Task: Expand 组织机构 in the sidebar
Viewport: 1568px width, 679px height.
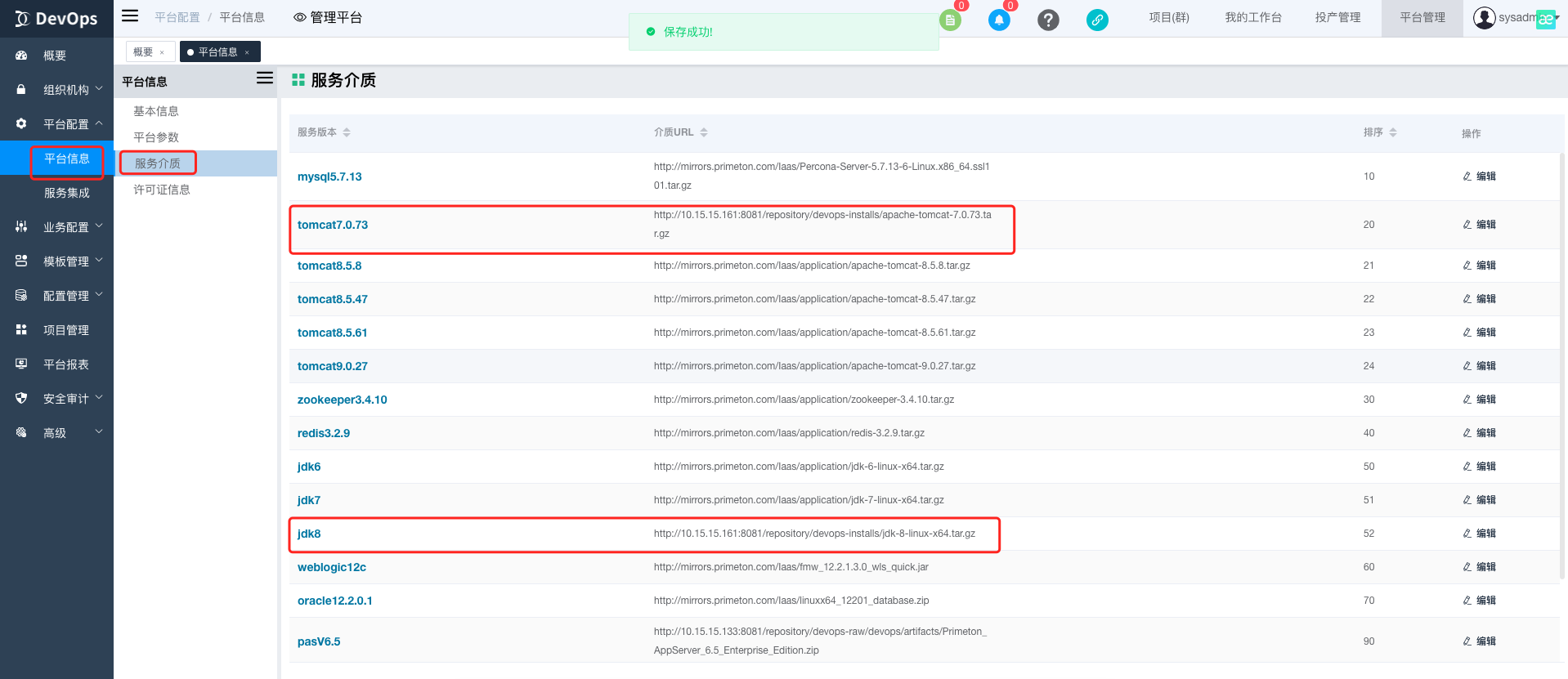Action: (x=65, y=90)
